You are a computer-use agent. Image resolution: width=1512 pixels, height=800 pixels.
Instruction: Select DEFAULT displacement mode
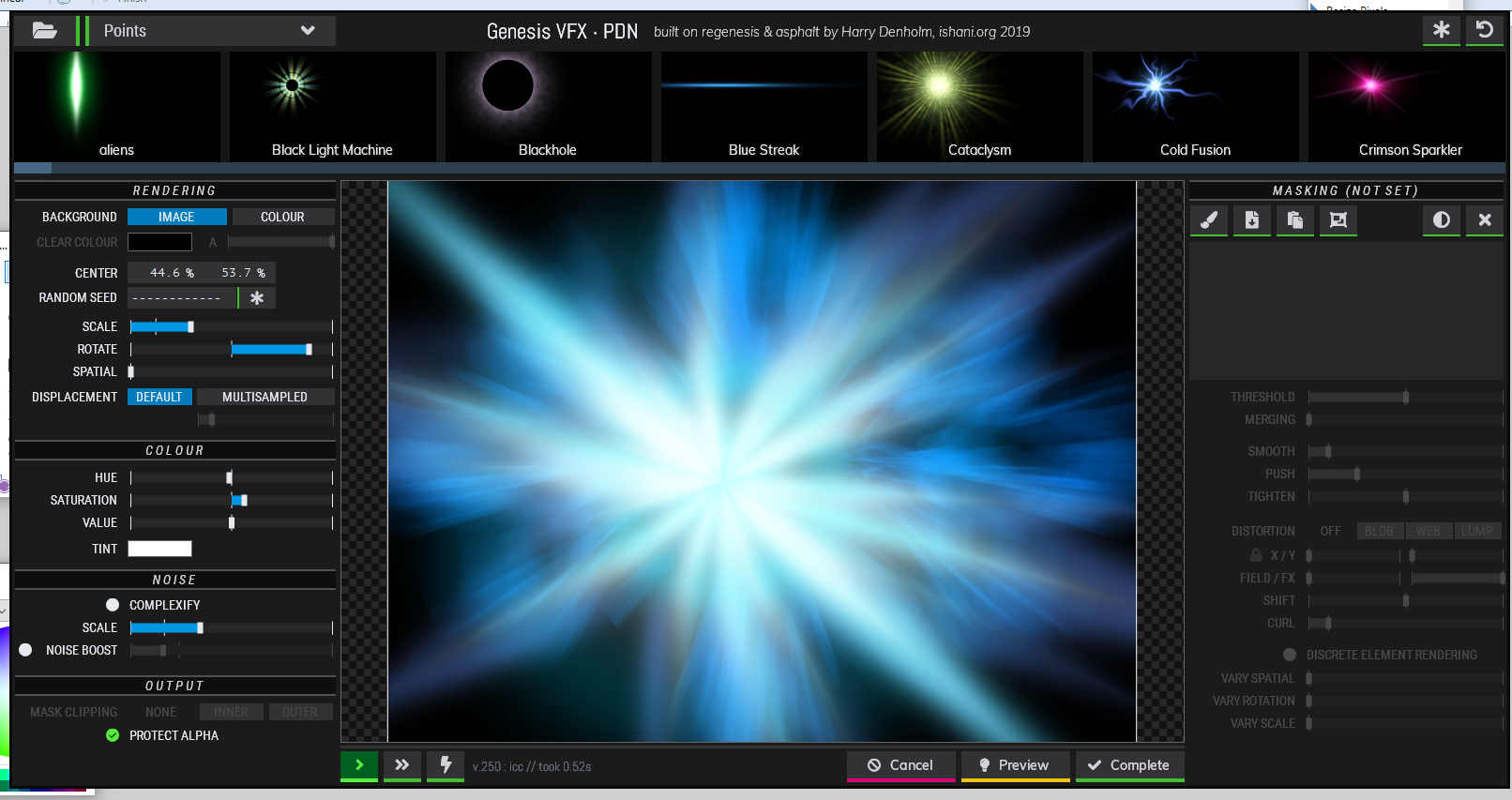point(159,397)
